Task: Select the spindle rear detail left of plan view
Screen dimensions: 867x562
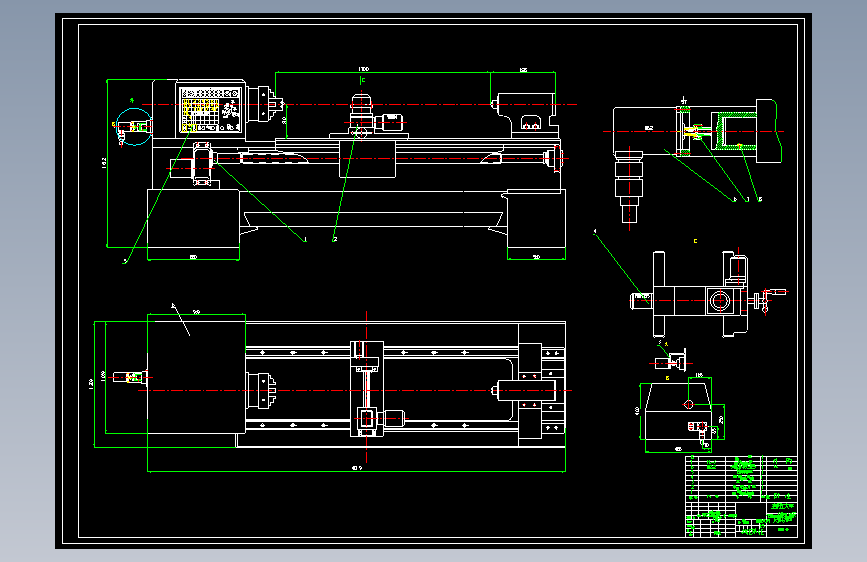Action: [131, 377]
